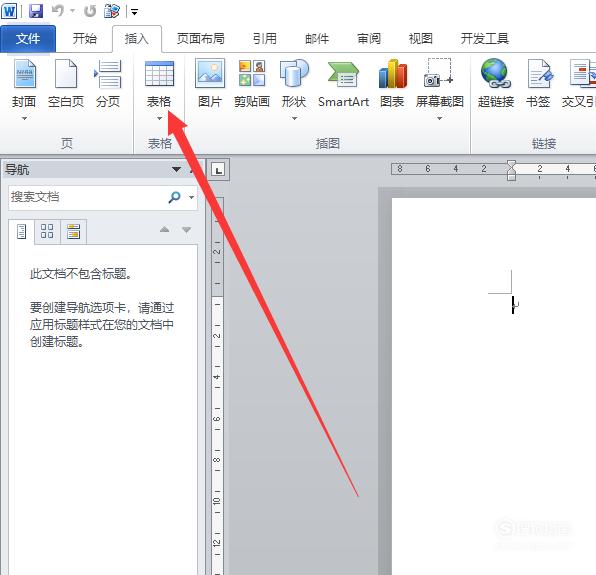
Task: Insert a SmartArt graphic
Action: pos(343,84)
